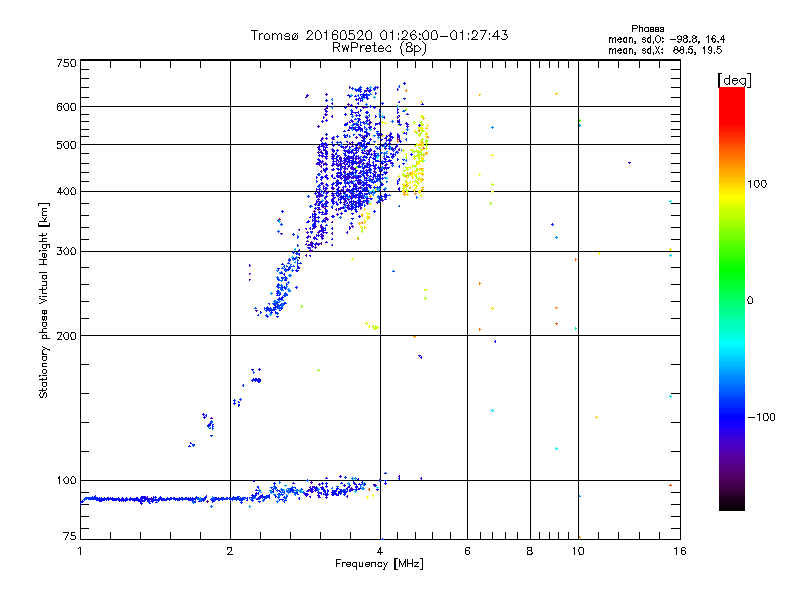Click the "400" height axis tick label

pos(66,191)
